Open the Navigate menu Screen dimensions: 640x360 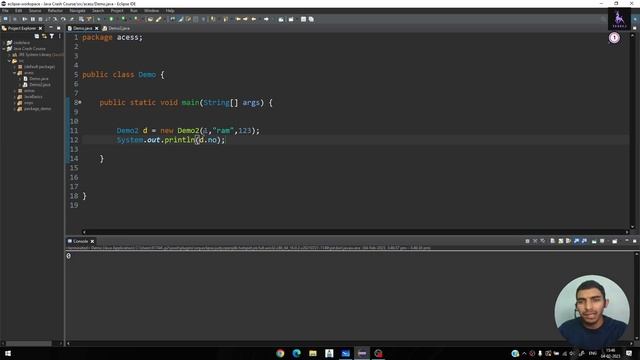pyautogui.click(x=77, y=11)
